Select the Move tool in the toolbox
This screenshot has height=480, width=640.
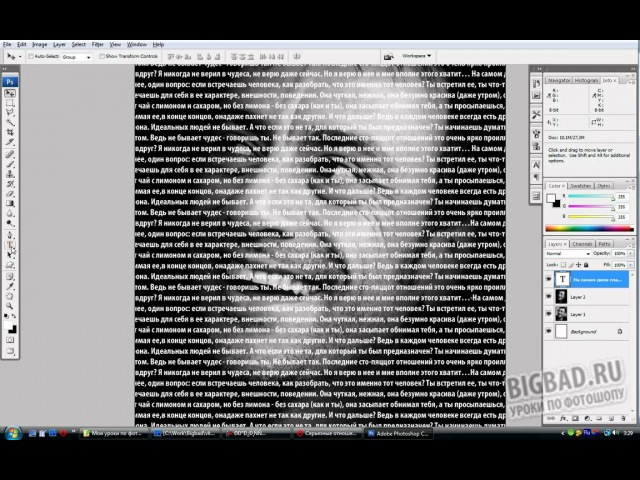point(10,93)
